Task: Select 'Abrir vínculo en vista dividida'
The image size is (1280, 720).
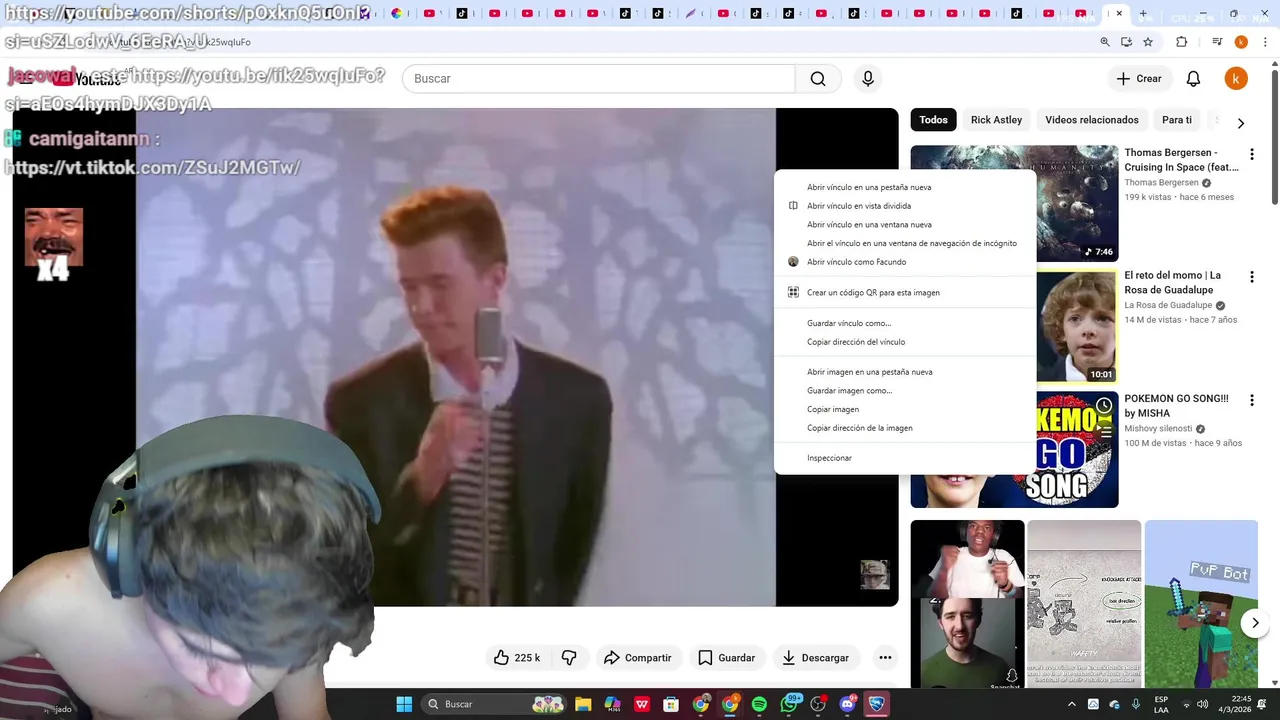Action: pos(905,206)
